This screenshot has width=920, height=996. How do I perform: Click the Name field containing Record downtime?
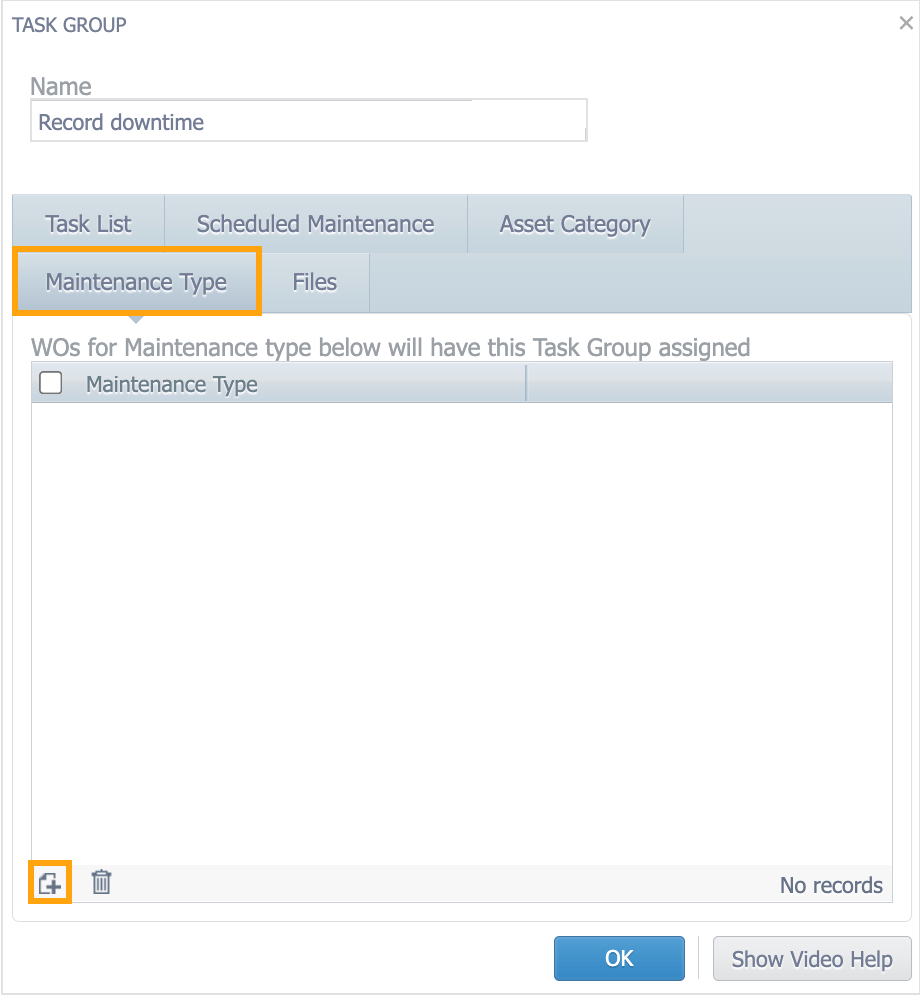click(308, 122)
